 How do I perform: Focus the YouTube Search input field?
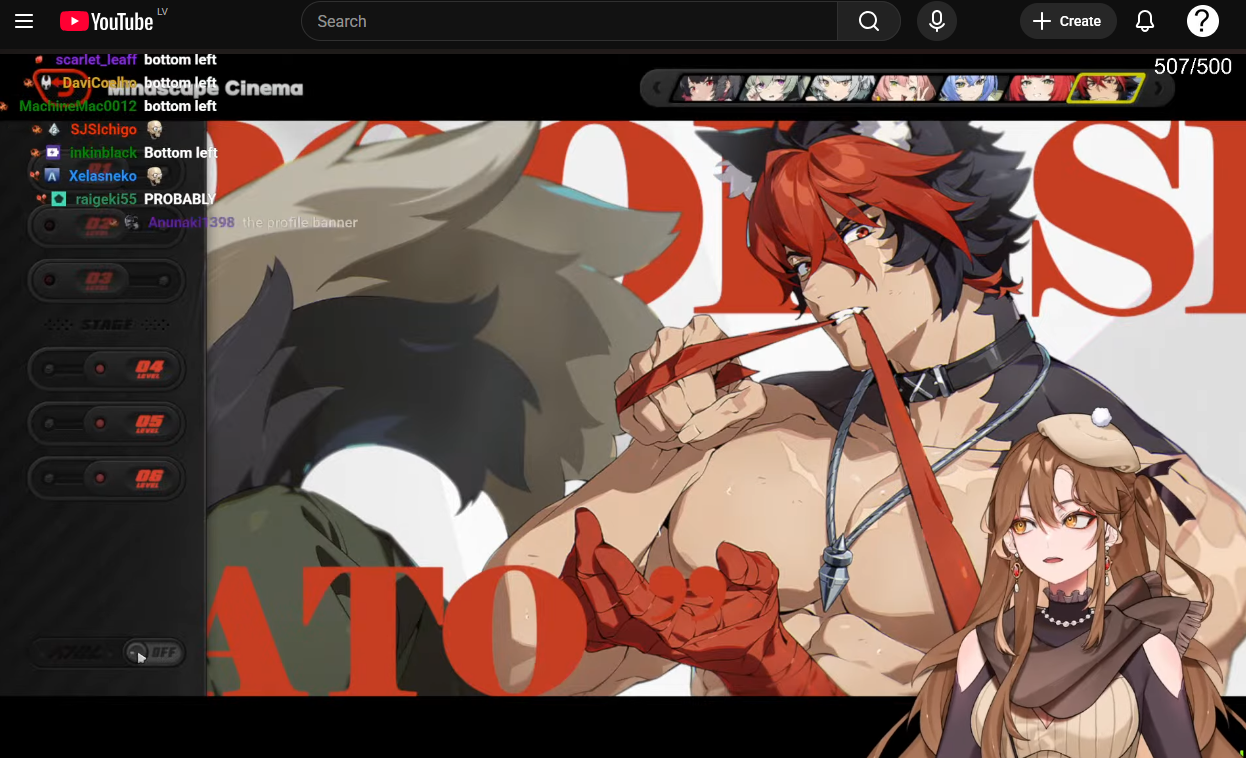click(570, 21)
